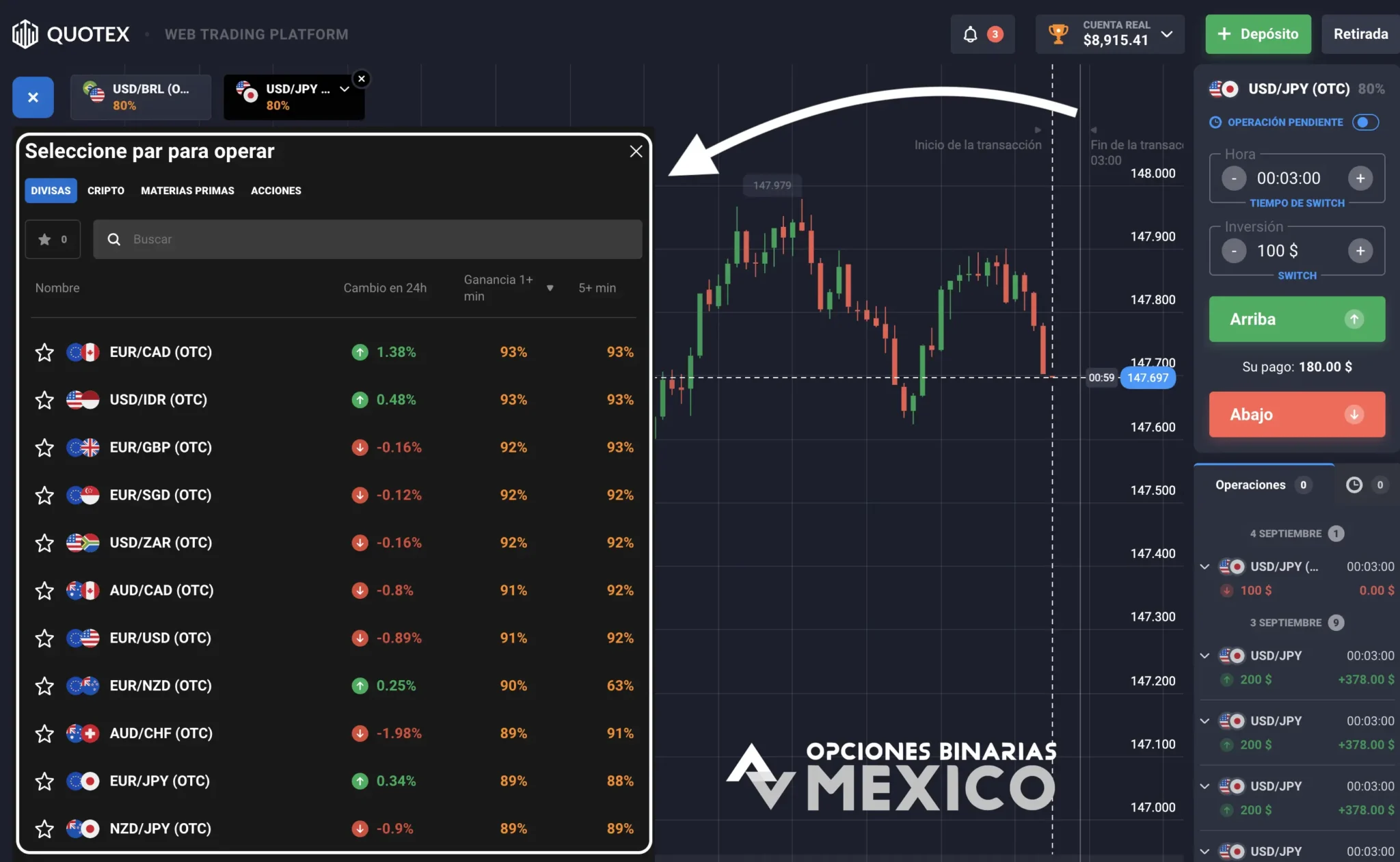Click the EUR/CAD flag icon

click(x=83, y=352)
